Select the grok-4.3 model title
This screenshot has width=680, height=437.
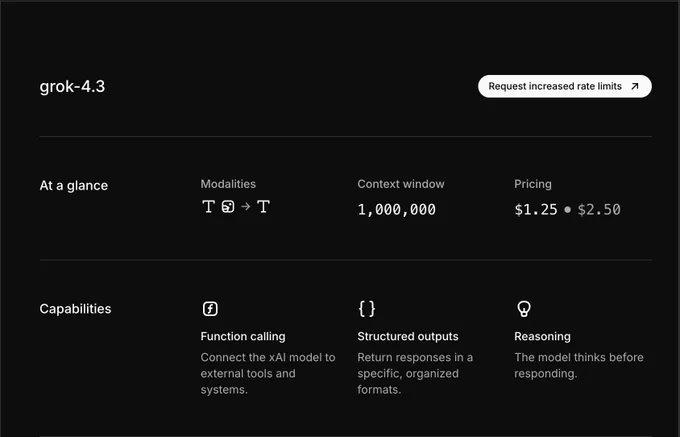click(72, 86)
